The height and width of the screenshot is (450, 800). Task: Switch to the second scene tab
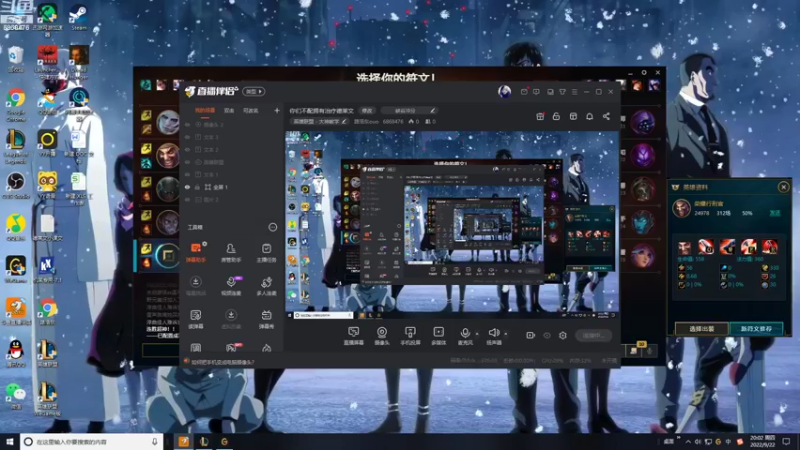(x=229, y=110)
